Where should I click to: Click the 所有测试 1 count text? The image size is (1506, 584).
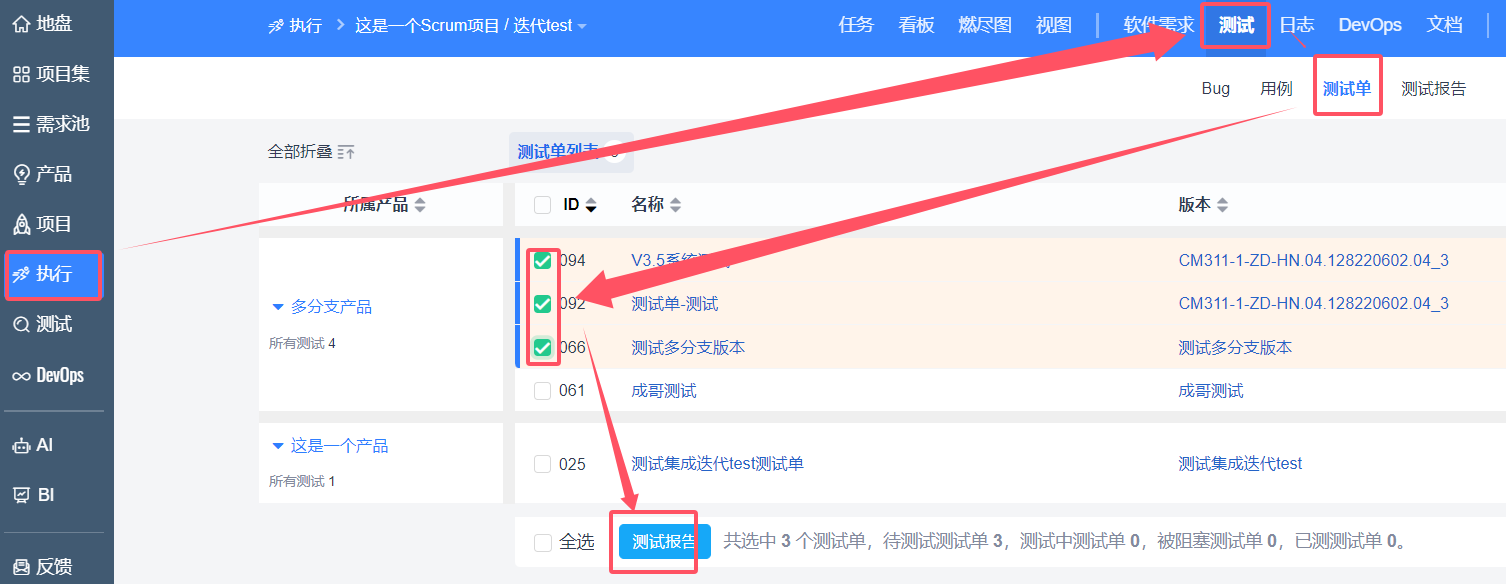(302, 481)
